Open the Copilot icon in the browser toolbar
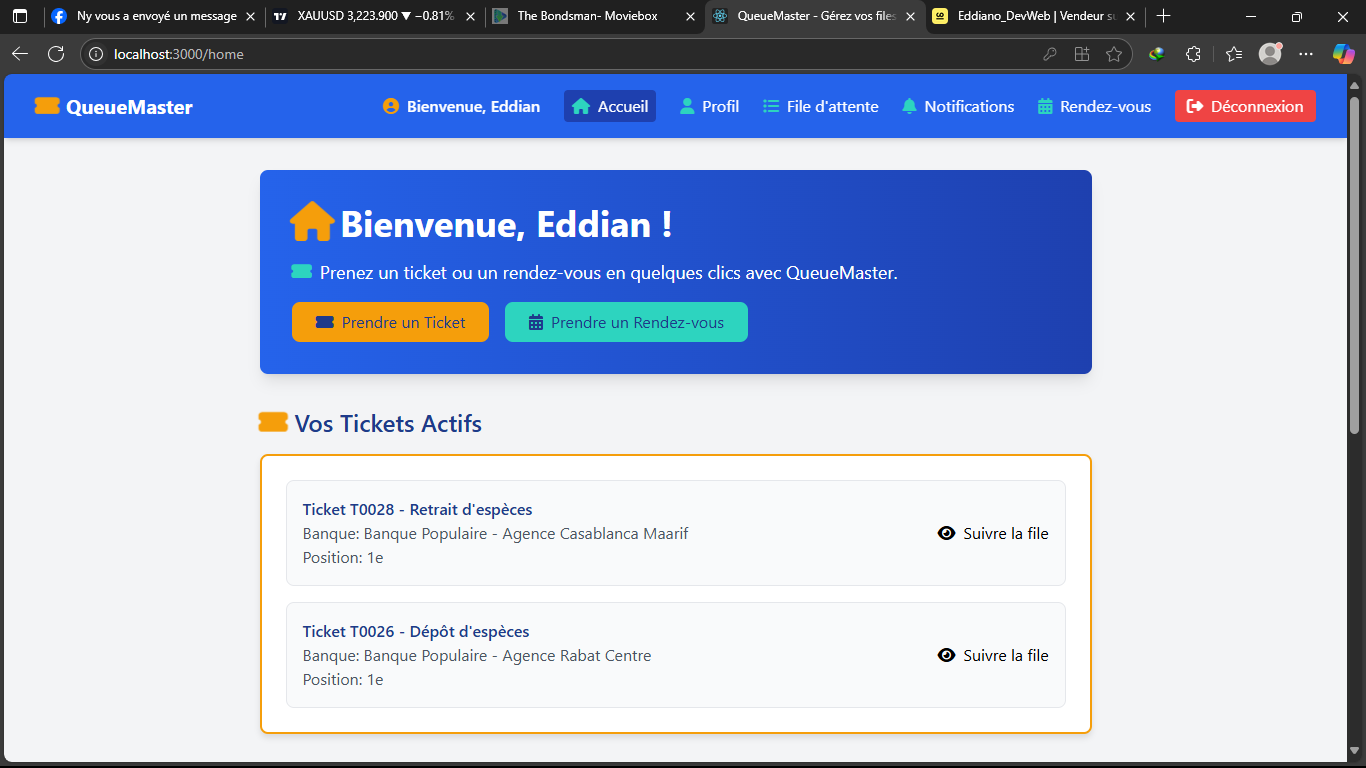The width and height of the screenshot is (1366, 768). (x=1343, y=54)
